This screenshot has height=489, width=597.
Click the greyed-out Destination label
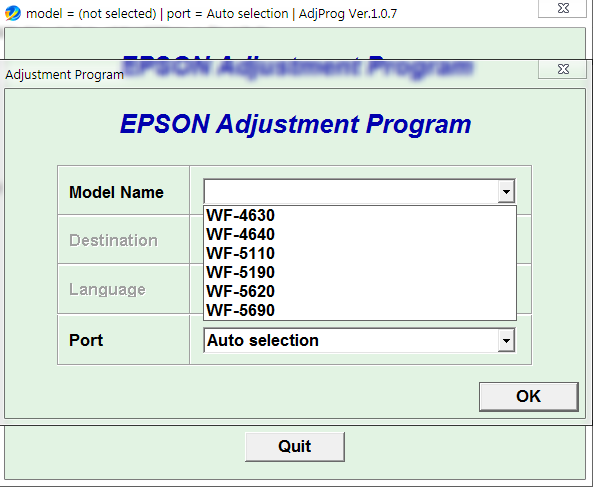coord(113,240)
